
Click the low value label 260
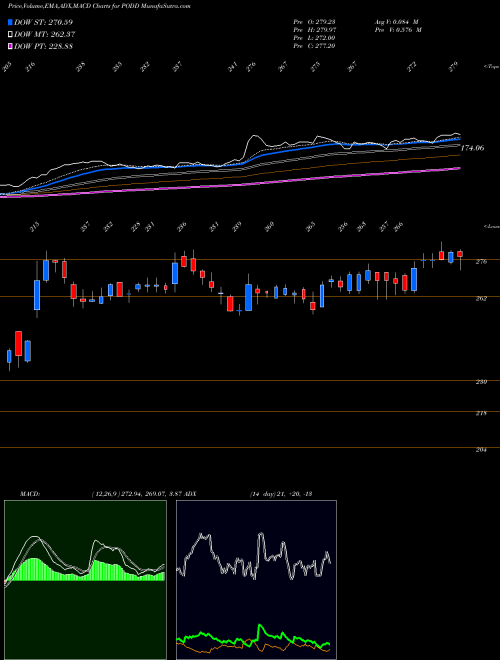click(x=269, y=227)
